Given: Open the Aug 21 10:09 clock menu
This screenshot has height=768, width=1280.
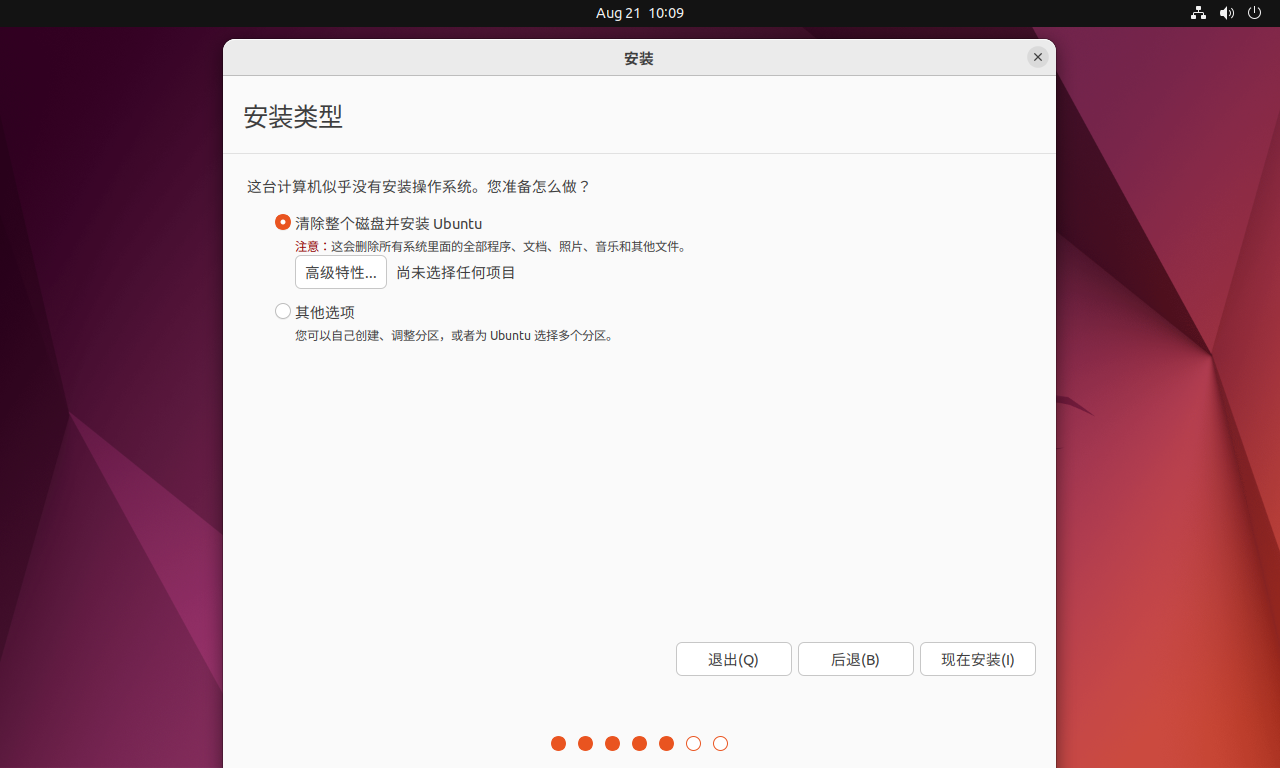Looking at the screenshot, I should [639, 13].
